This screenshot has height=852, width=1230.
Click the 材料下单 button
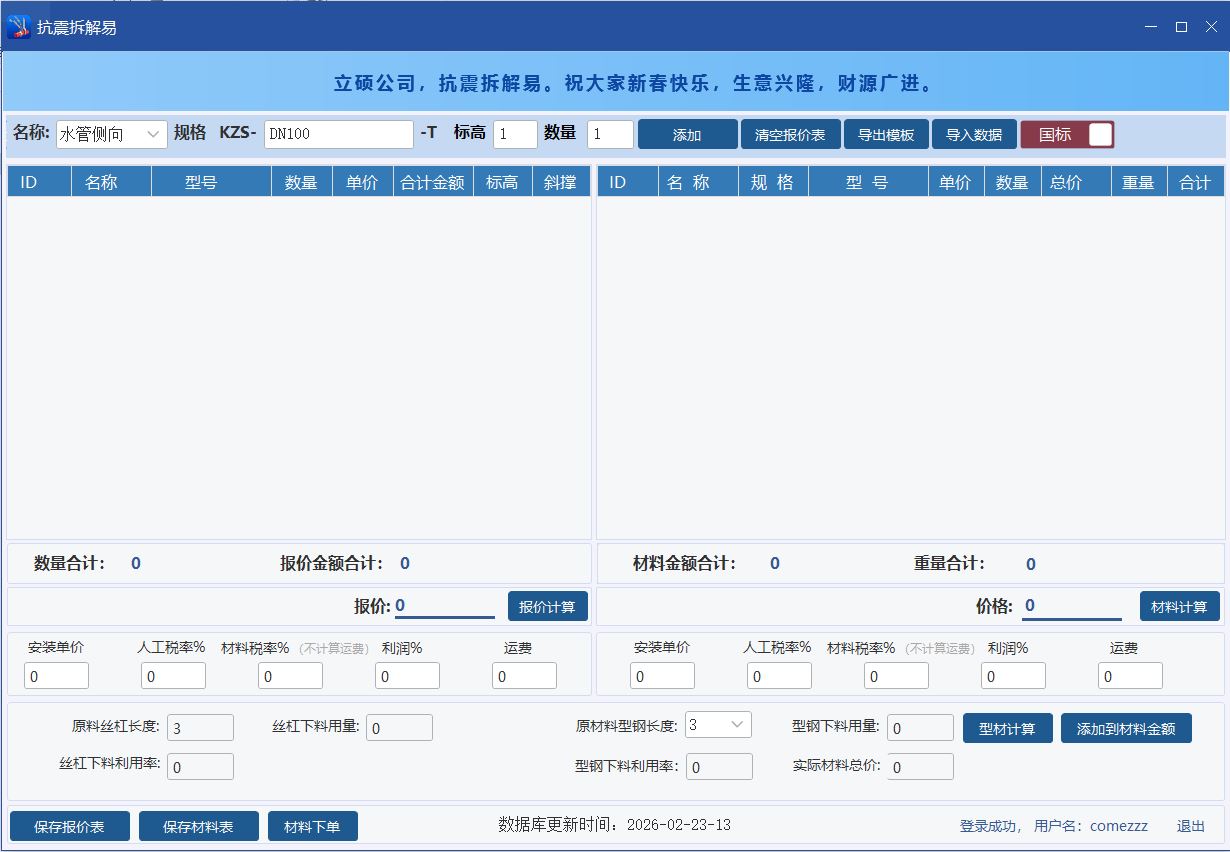pos(313,826)
